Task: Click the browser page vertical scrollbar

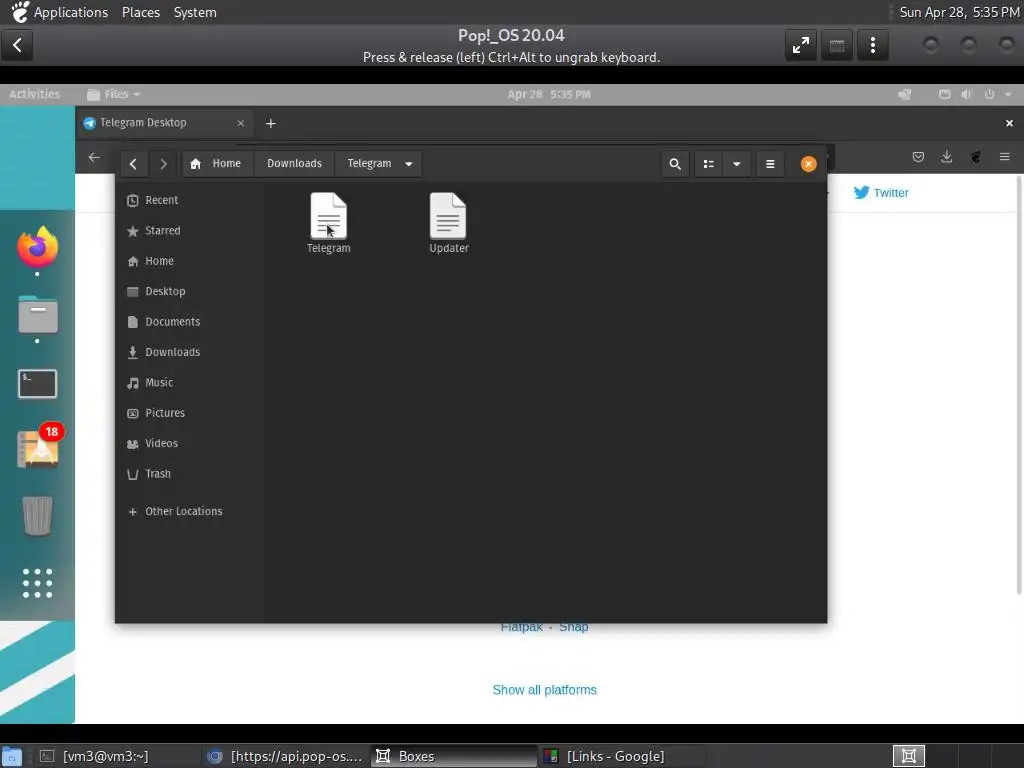Action: 1019,385
